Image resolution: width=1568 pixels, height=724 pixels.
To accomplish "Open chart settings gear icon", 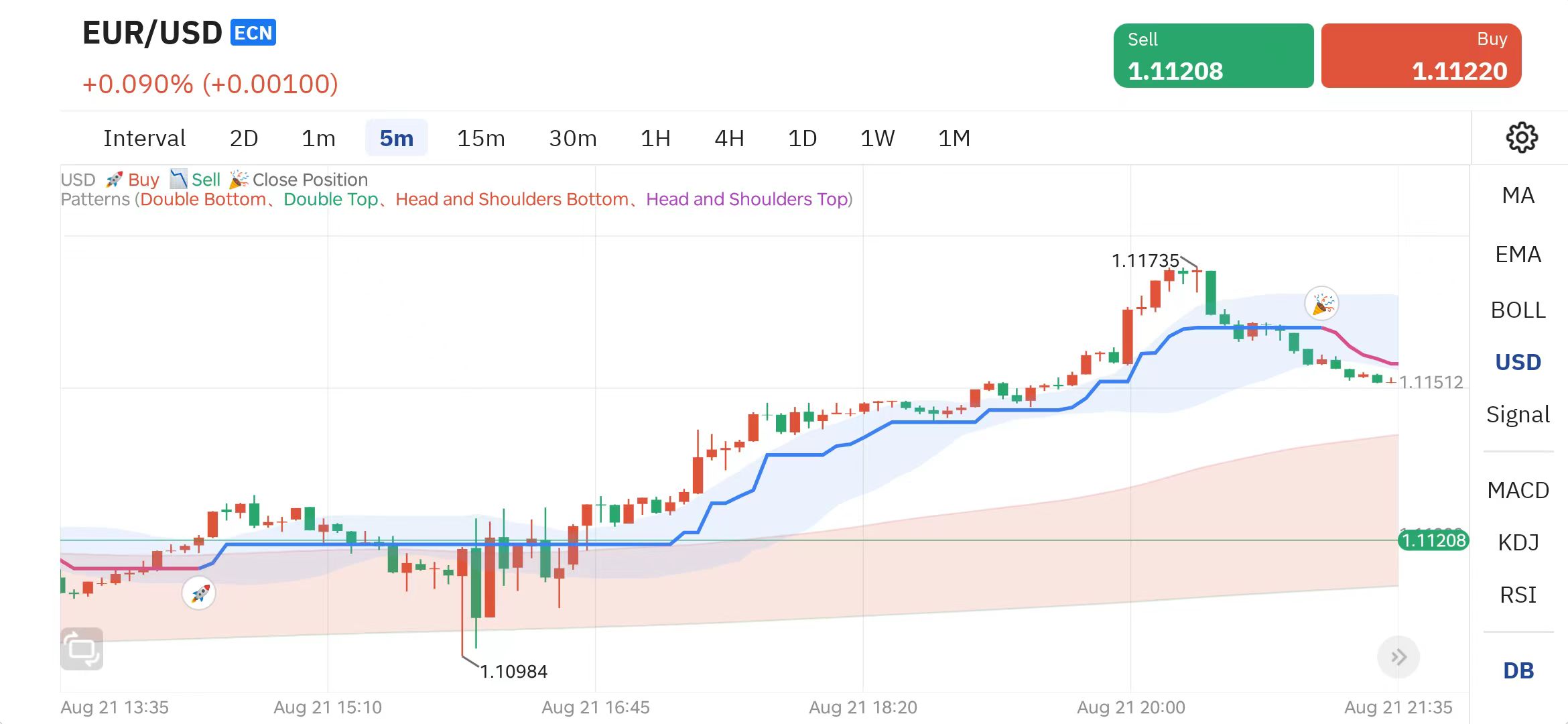I will tap(1521, 138).
